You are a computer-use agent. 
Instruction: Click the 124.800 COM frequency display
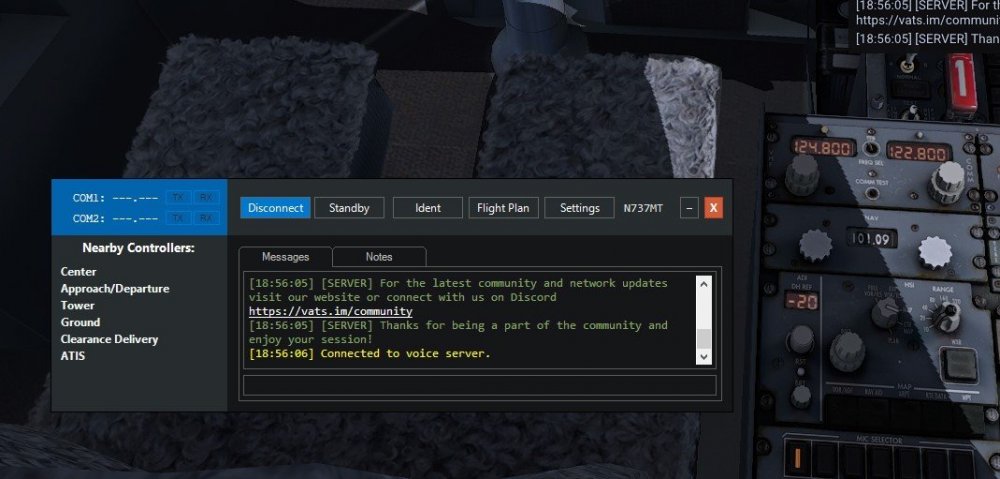[x=823, y=148]
